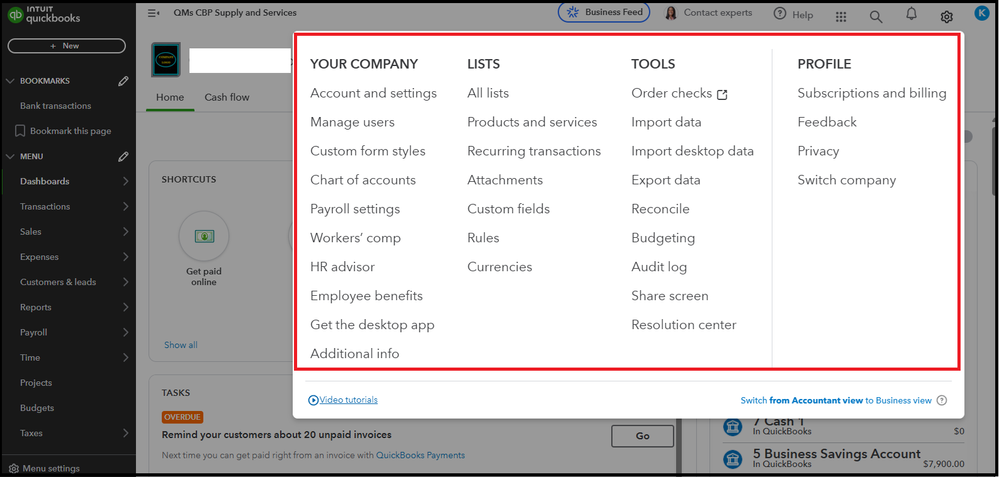
Task: Click the Show all shortcuts link
Action: pos(181,345)
